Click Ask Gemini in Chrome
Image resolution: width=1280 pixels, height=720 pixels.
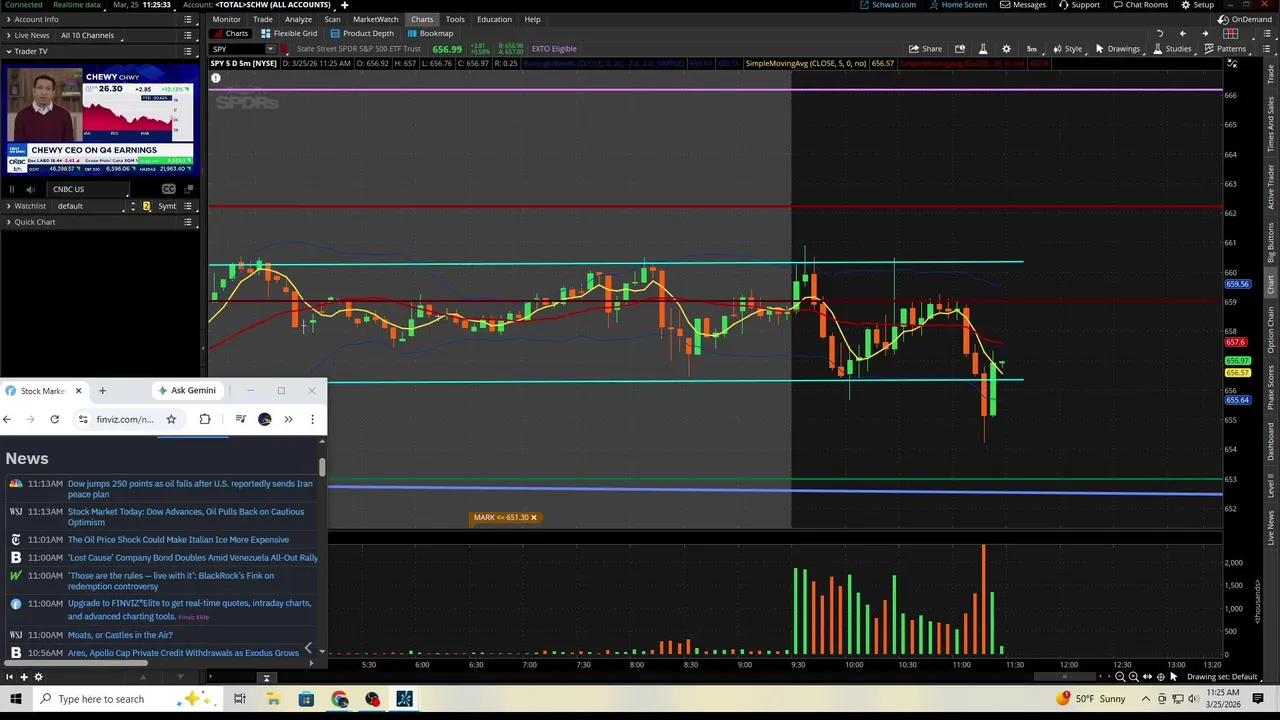point(187,390)
